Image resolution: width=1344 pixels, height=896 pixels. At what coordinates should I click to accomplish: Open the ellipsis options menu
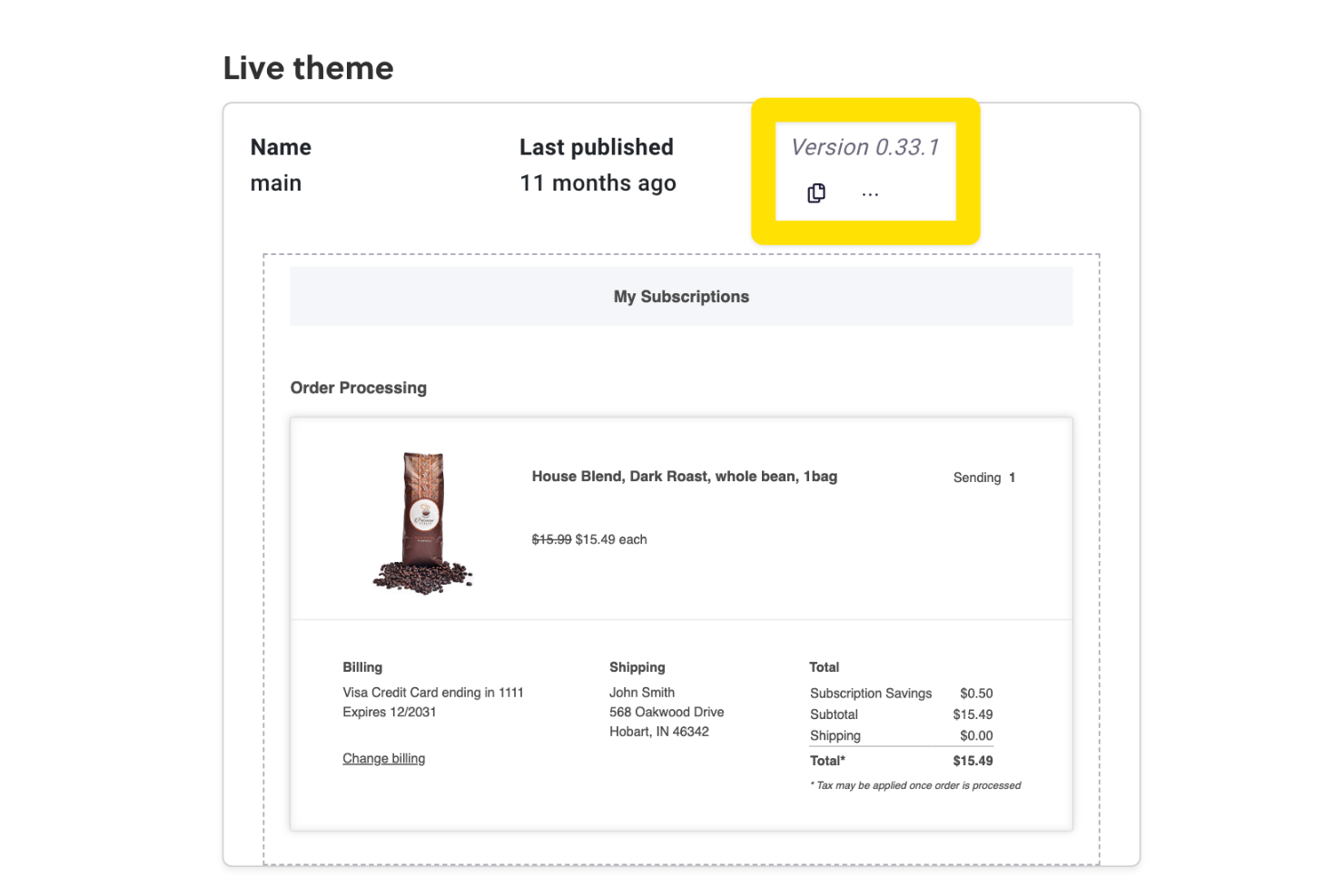pos(870,192)
